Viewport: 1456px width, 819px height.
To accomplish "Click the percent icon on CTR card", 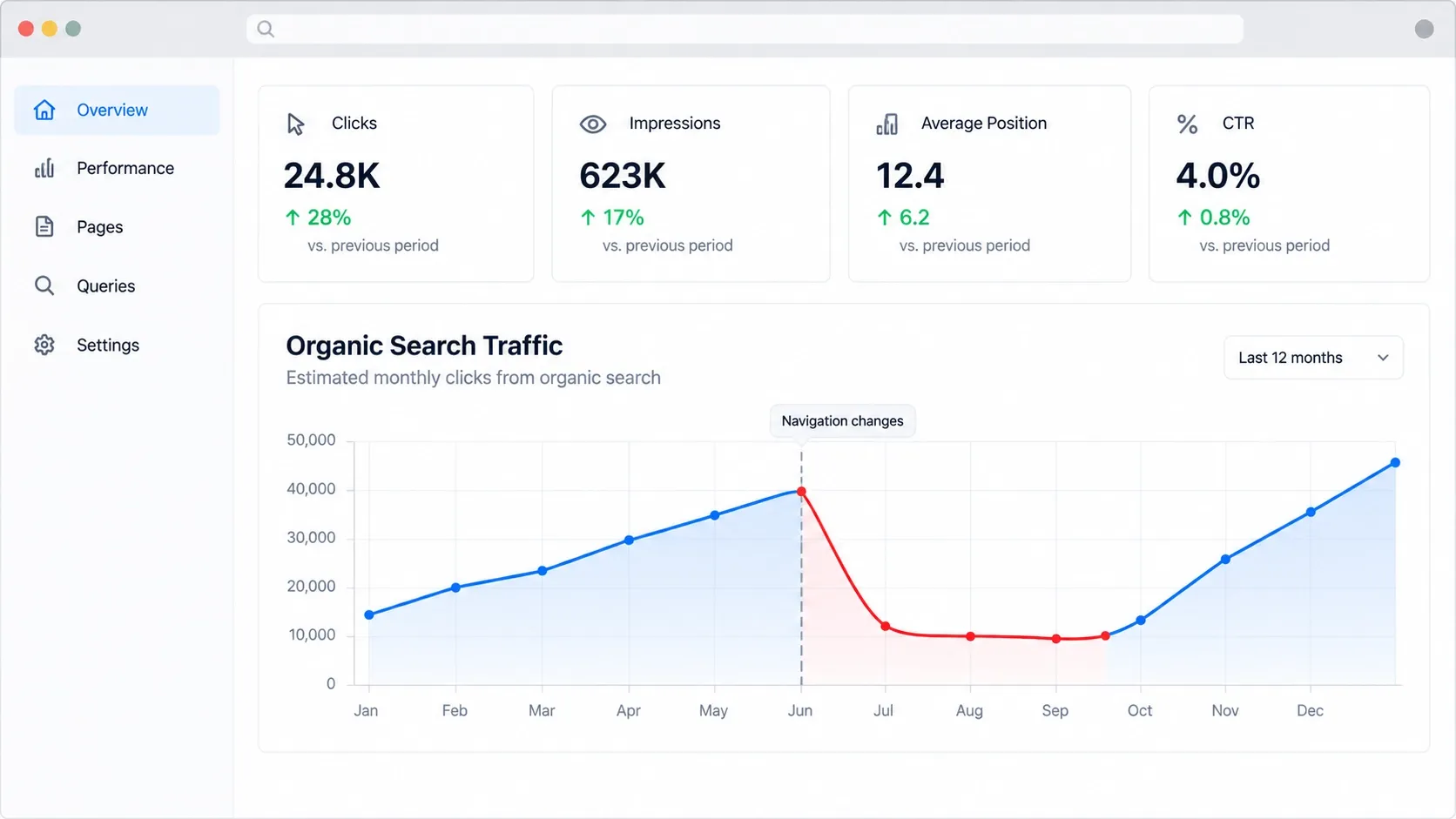I will click(1187, 124).
